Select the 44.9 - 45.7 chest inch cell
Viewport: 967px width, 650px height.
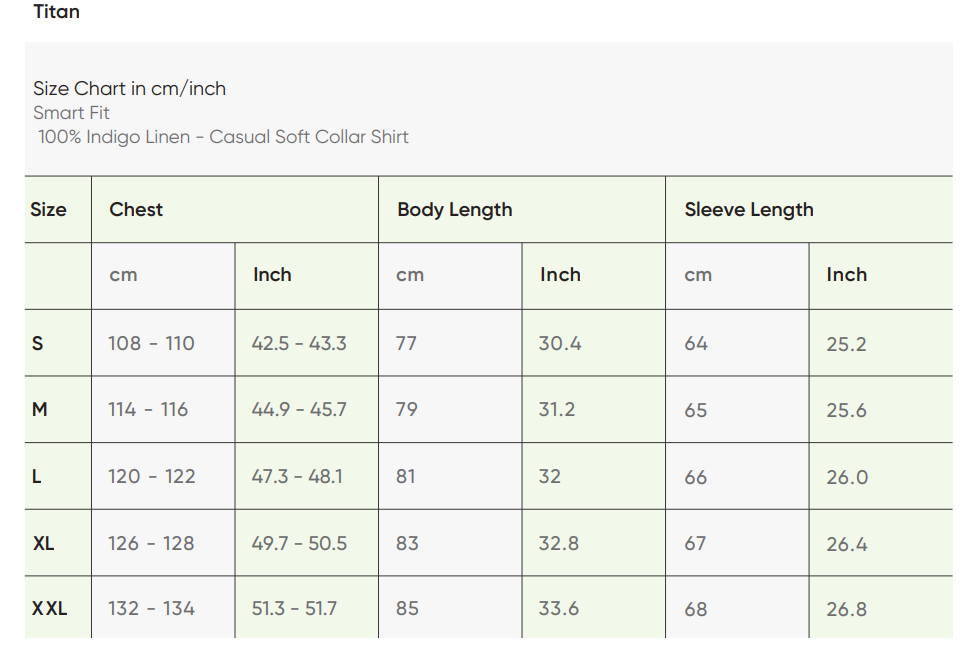point(299,409)
